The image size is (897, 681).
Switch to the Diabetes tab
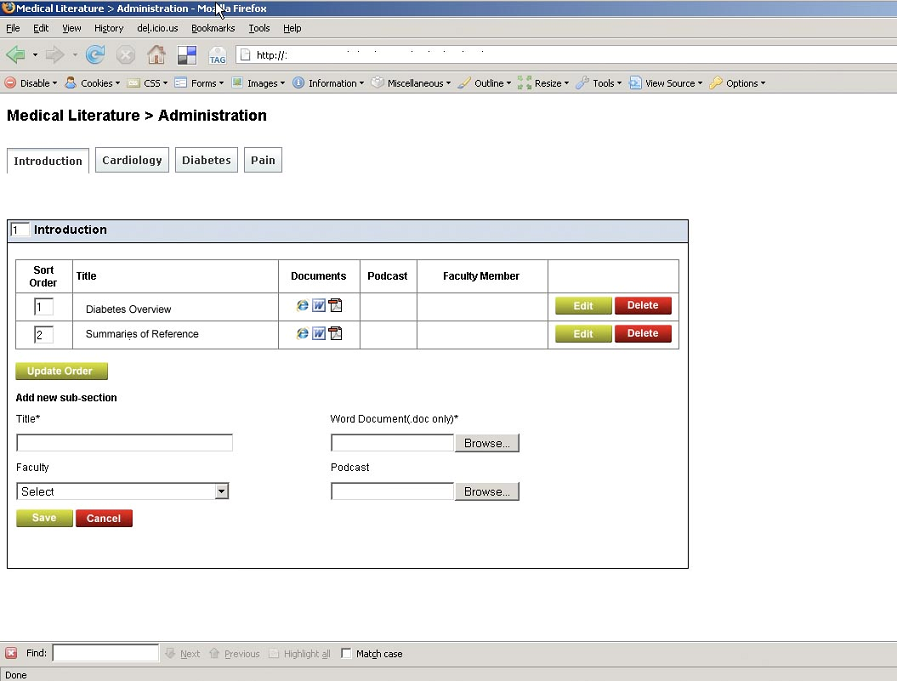[x=207, y=160]
